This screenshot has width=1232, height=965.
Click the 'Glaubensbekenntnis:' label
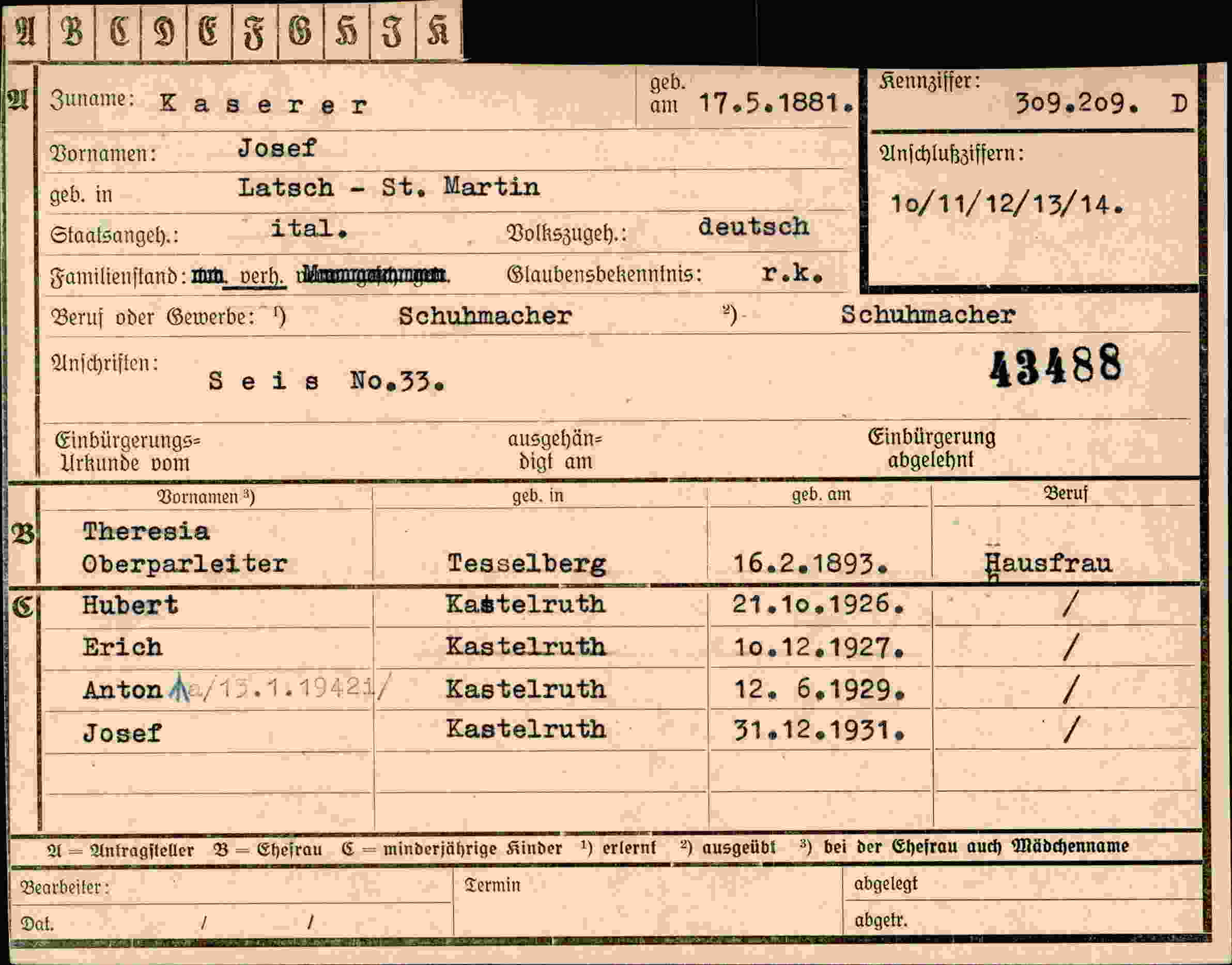604,275
